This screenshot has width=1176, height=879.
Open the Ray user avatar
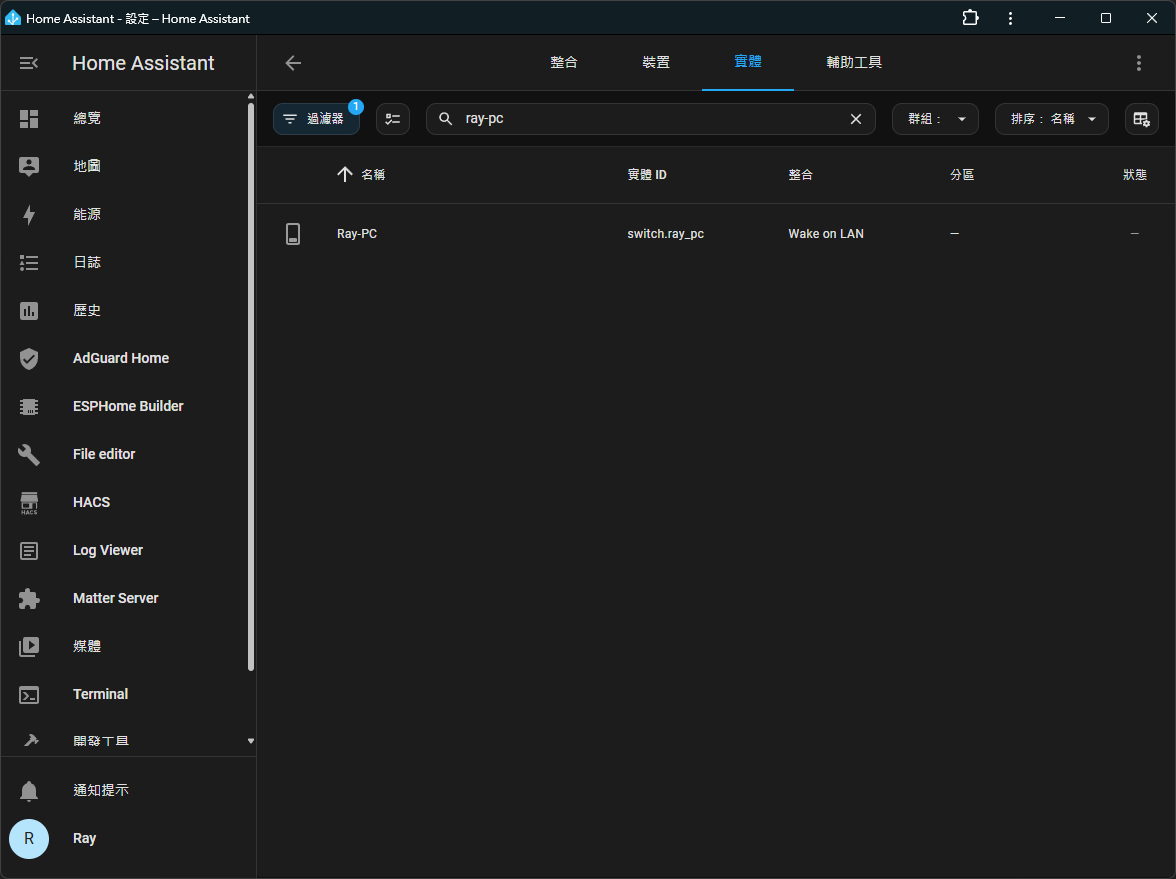(x=28, y=838)
